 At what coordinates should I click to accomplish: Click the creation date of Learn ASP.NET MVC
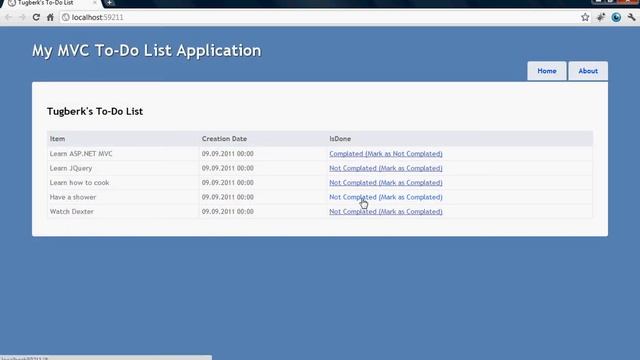coord(227,154)
